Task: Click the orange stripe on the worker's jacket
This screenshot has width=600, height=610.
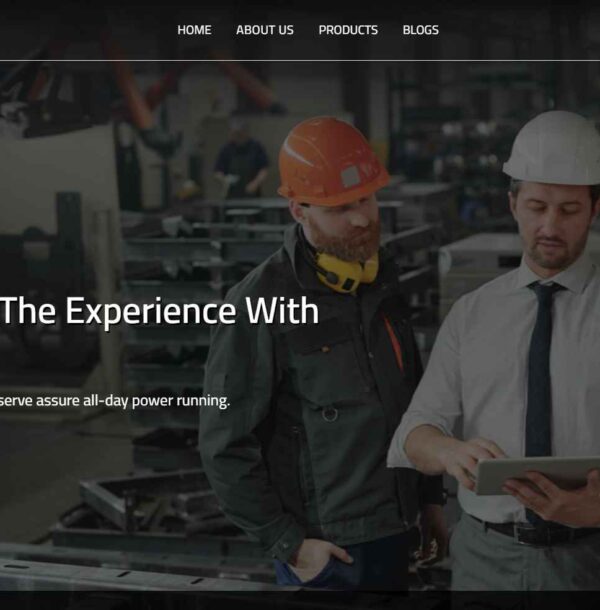Action: 393,342
